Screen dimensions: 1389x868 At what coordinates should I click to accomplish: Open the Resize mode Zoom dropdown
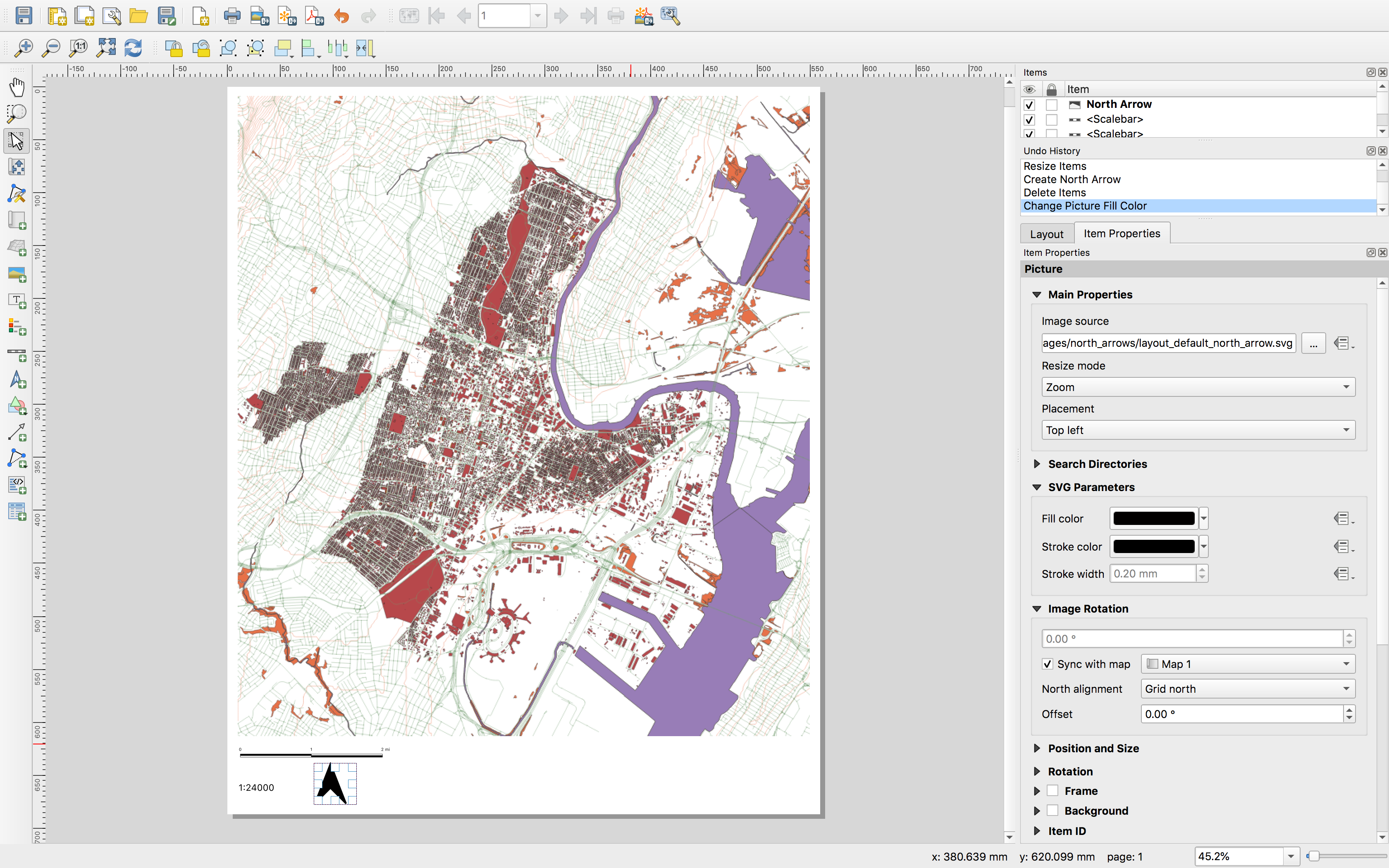pos(1198,387)
